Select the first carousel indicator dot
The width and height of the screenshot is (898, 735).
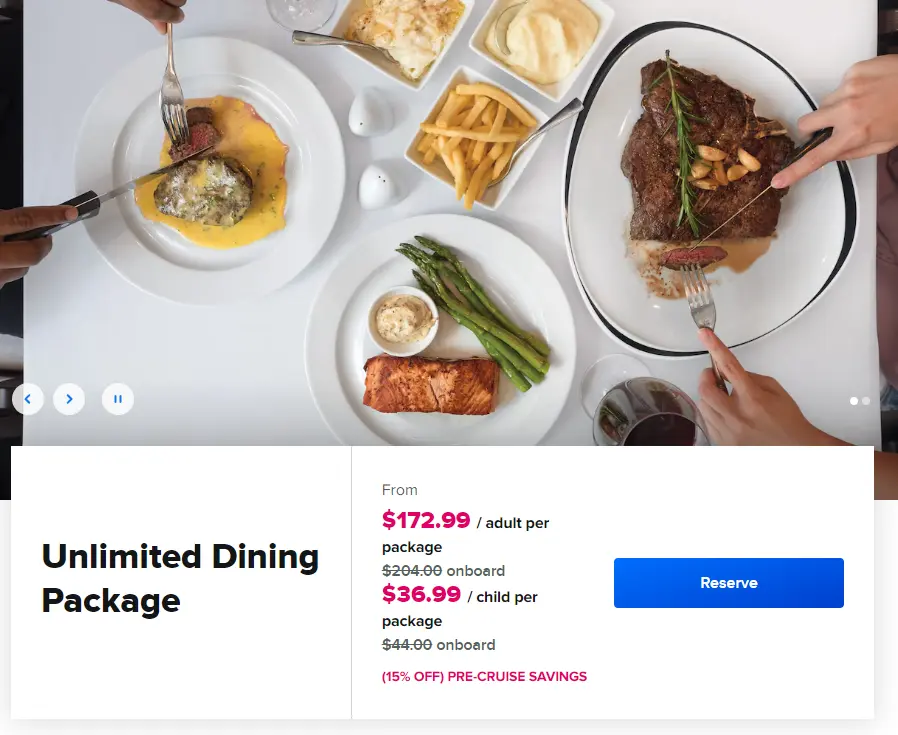click(852, 401)
